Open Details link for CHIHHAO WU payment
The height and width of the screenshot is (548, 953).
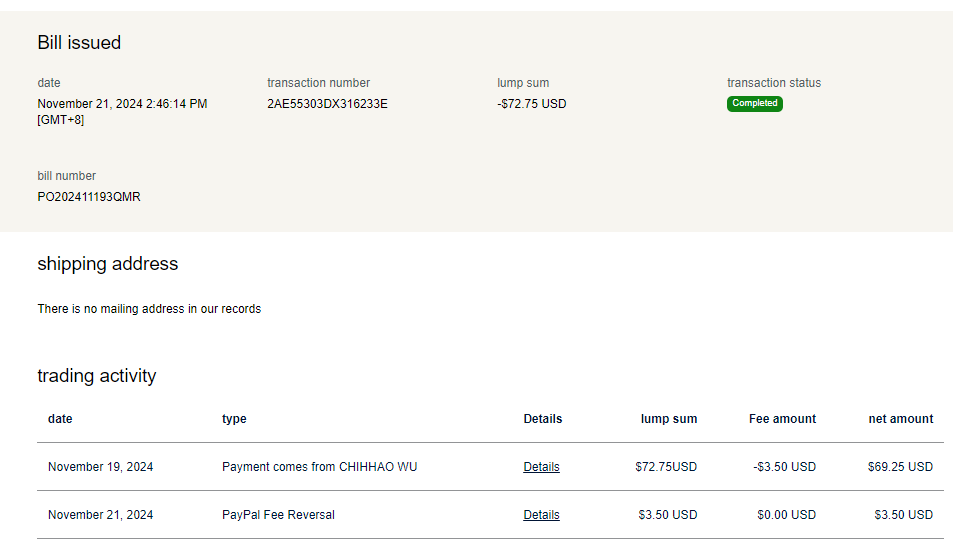point(541,467)
